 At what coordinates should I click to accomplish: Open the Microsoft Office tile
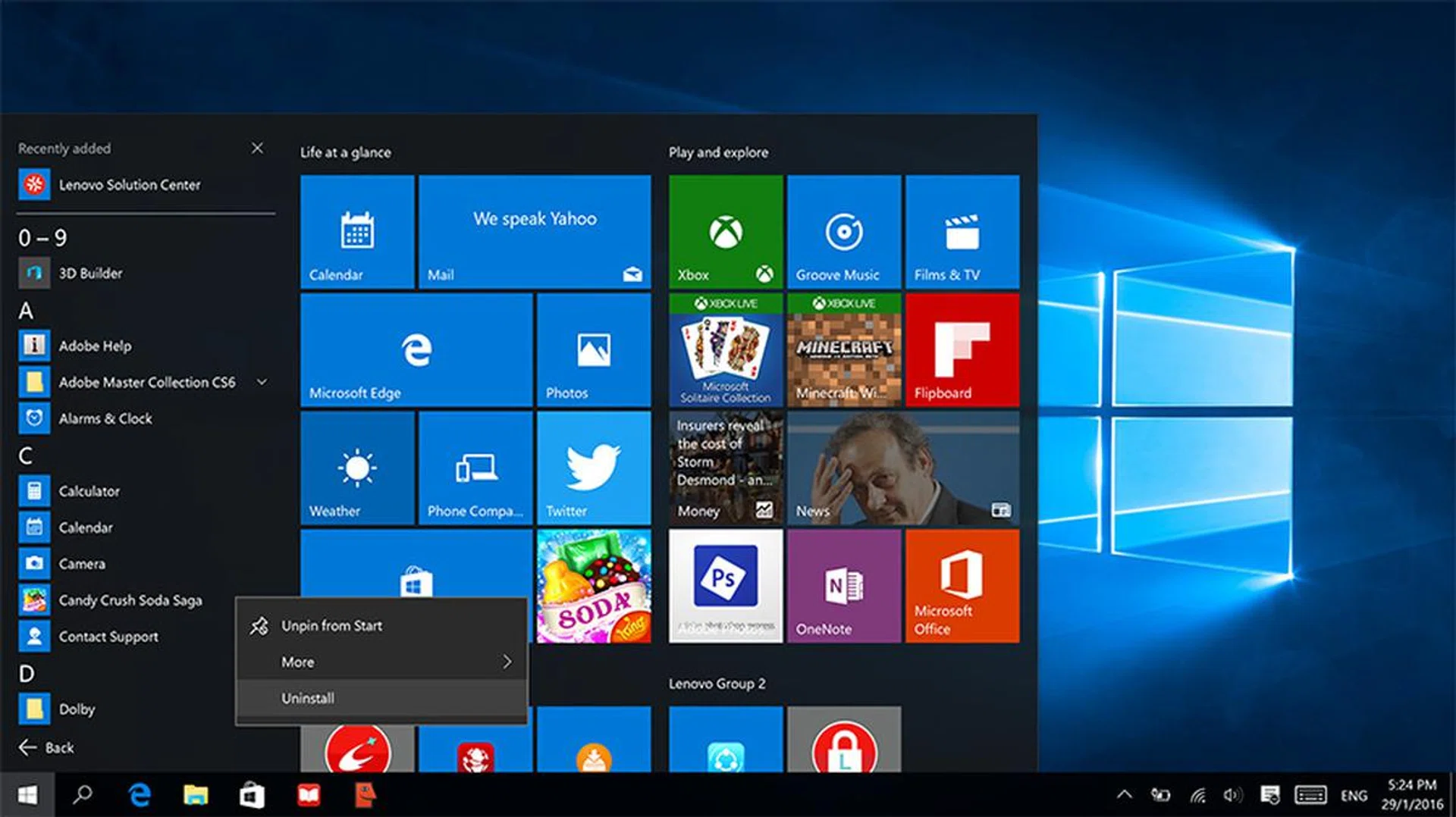click(x=962, y=586)
